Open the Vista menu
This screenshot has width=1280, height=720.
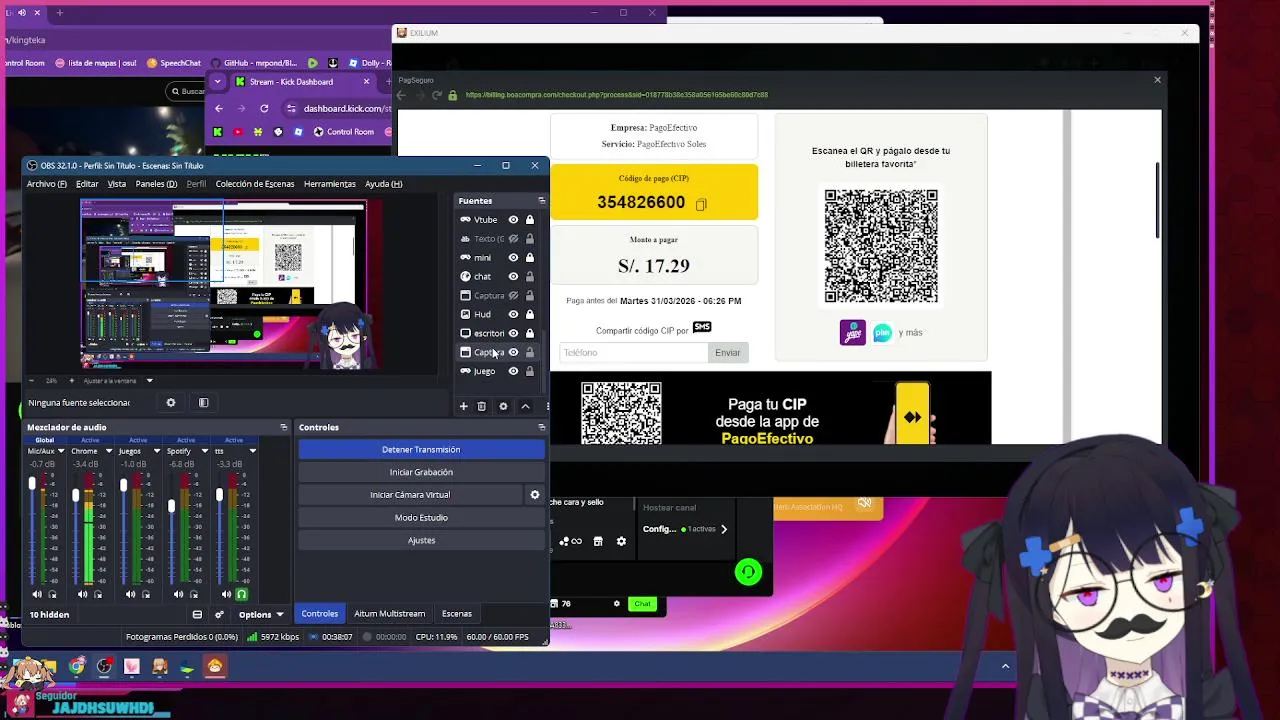click(117, 184)
